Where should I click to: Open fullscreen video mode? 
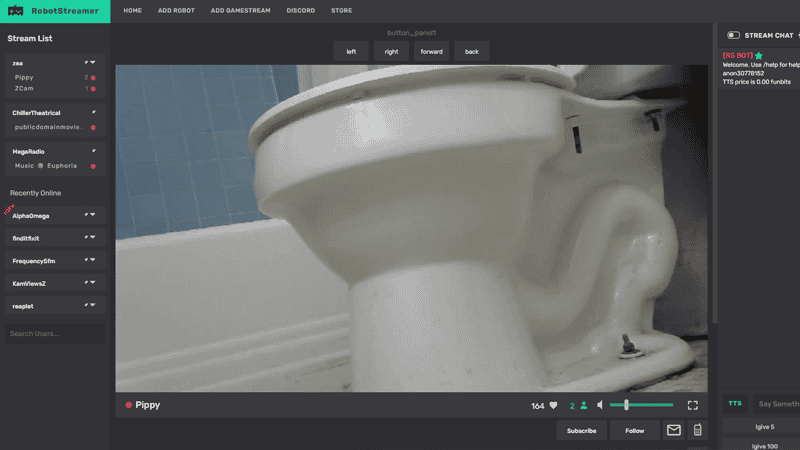pos(692,405)
